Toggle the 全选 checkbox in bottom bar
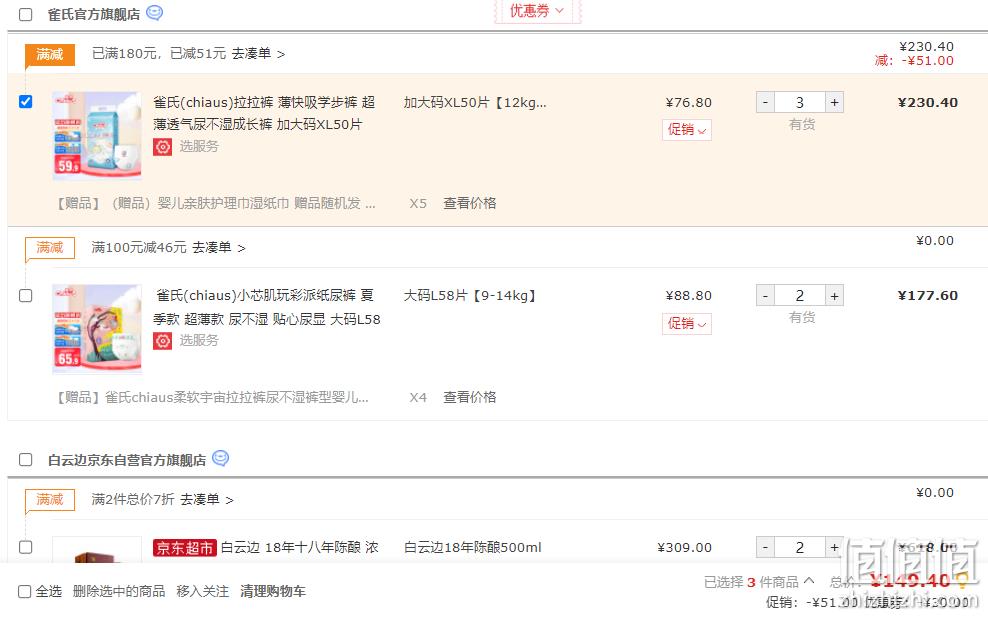988x617 pixels. click(25, 591)
